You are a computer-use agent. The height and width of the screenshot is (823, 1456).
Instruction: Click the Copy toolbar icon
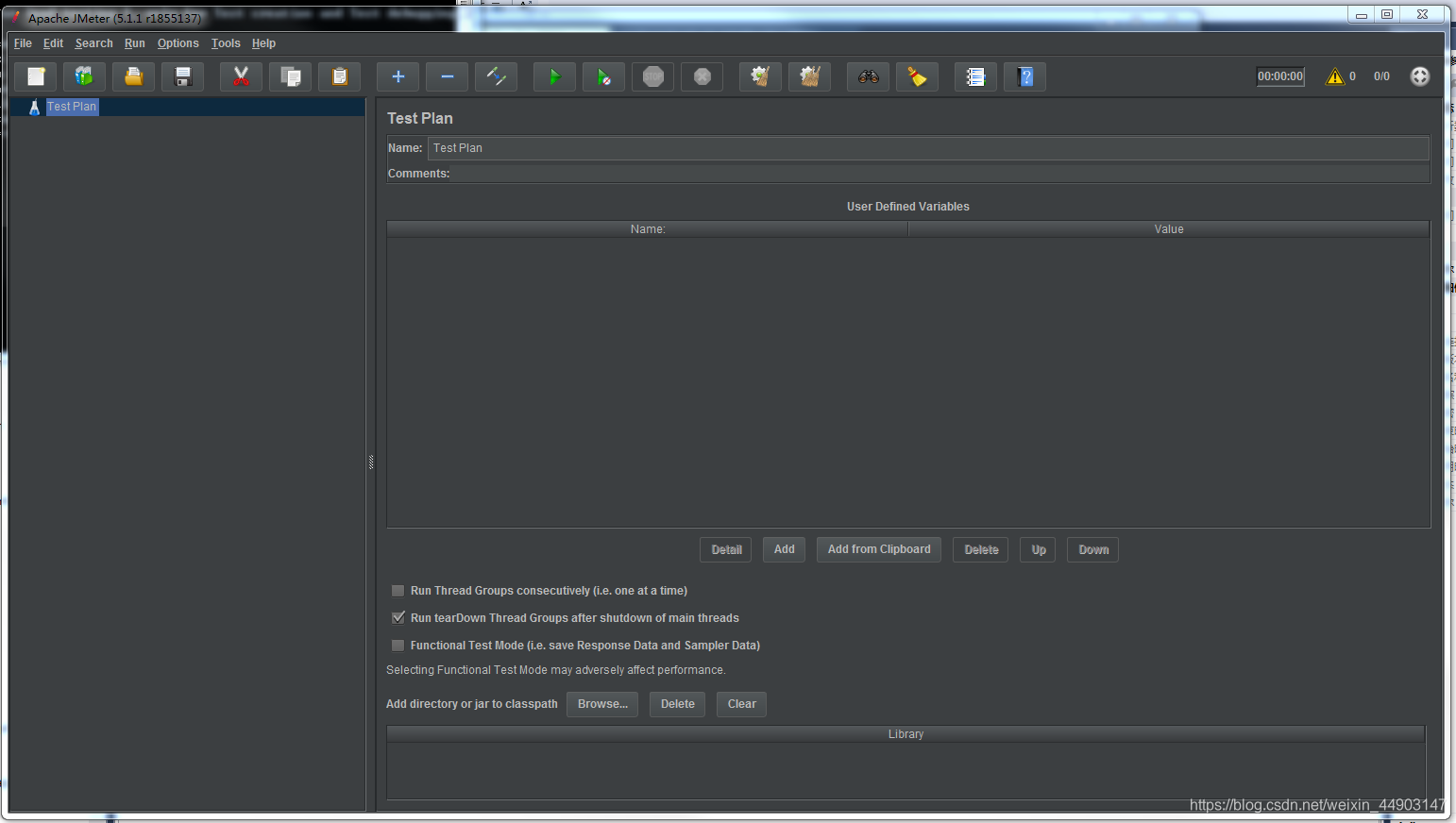[x=291, y=76]
